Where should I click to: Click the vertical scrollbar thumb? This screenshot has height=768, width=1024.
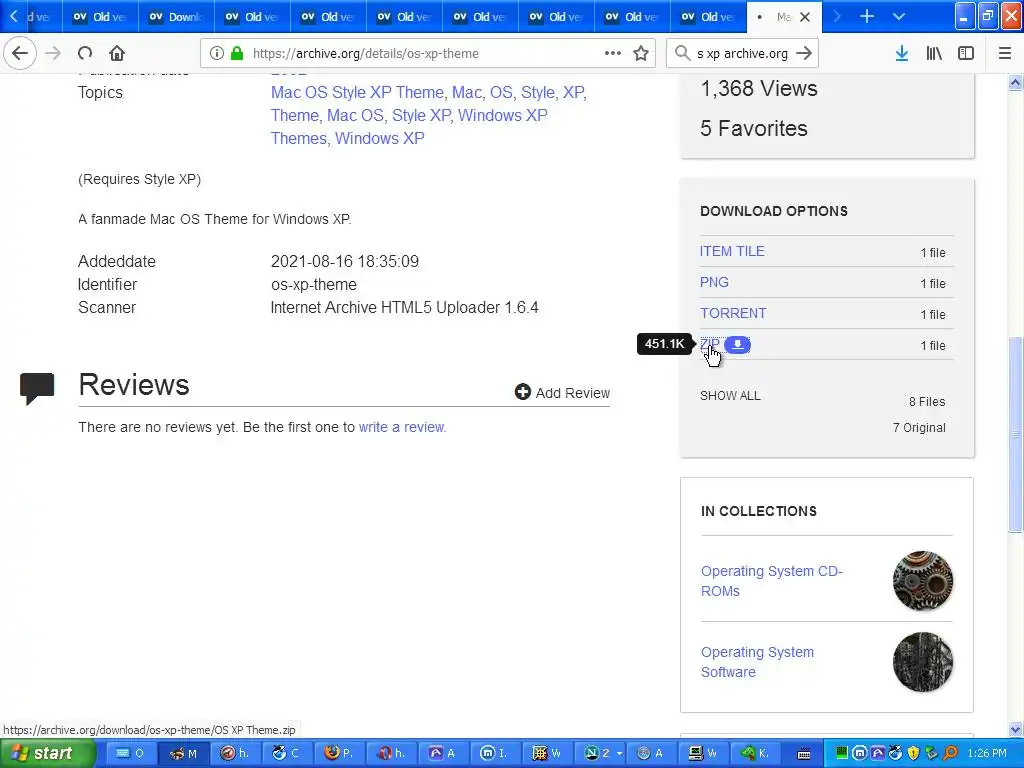1015,434
